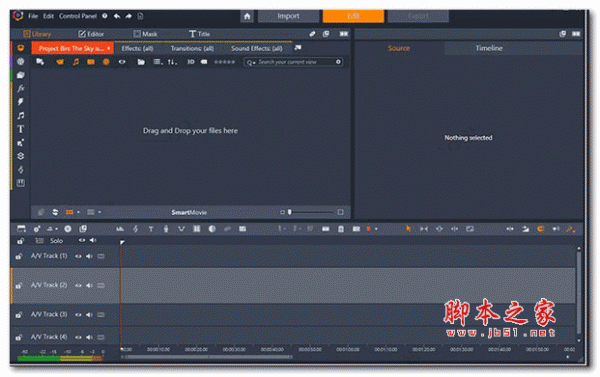This screenshot has height=377, width=600.
Task: Click the 3D filter in the library toolbar
Action: tap(191, 62)
